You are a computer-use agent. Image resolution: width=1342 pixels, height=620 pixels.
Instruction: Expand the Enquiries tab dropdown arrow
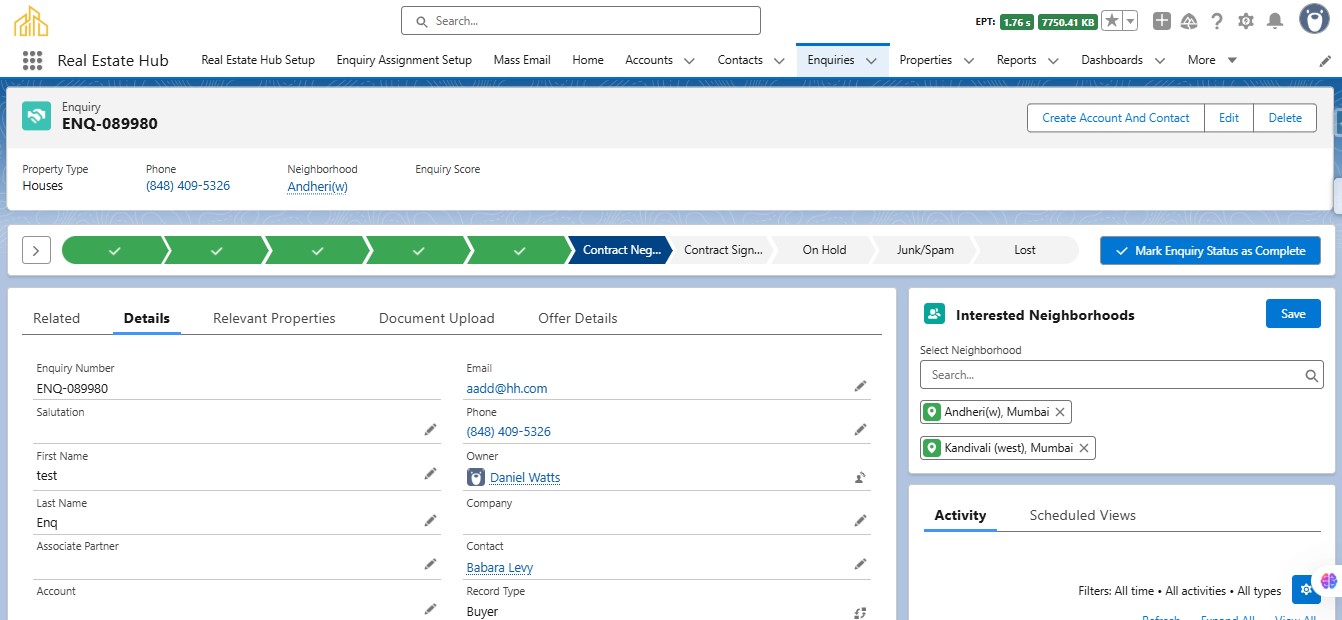pyautogui.click(x=871, y=61)
